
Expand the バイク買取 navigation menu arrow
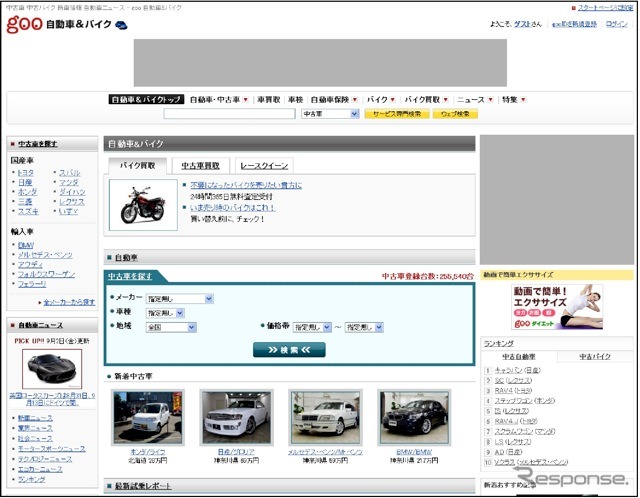(446, 100)
